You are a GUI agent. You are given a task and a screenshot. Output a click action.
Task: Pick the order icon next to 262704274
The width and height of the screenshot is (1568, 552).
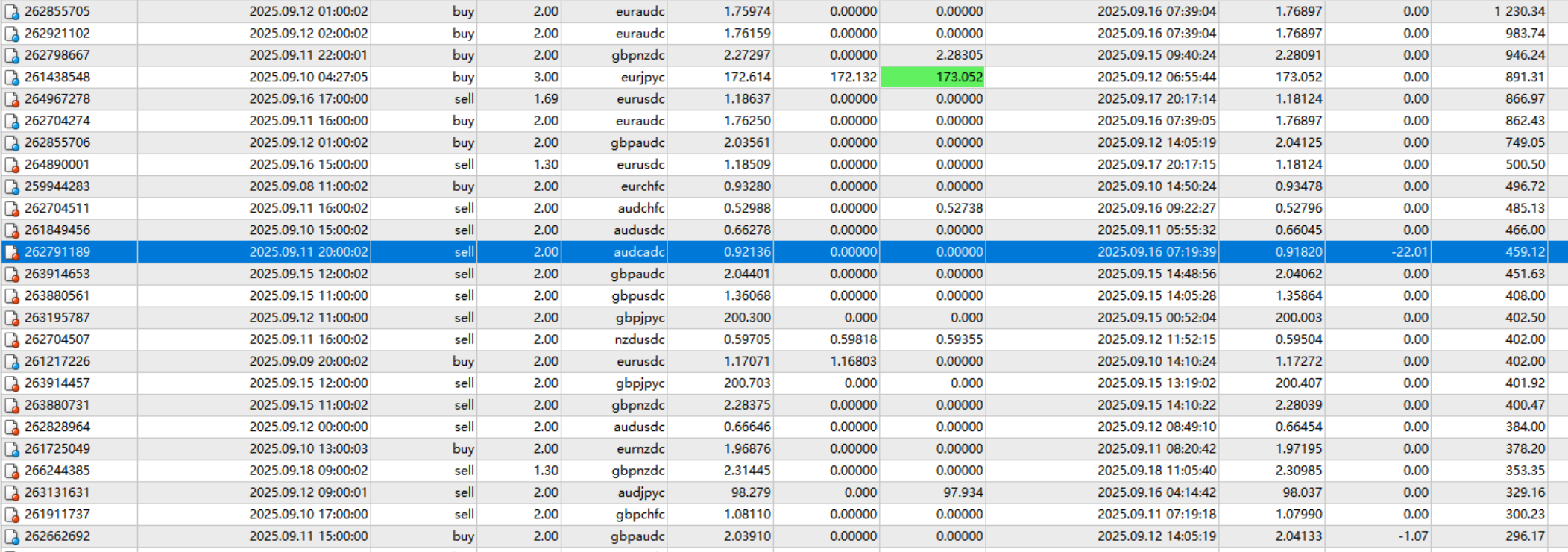pyautogui.click(x=12, y=122)
